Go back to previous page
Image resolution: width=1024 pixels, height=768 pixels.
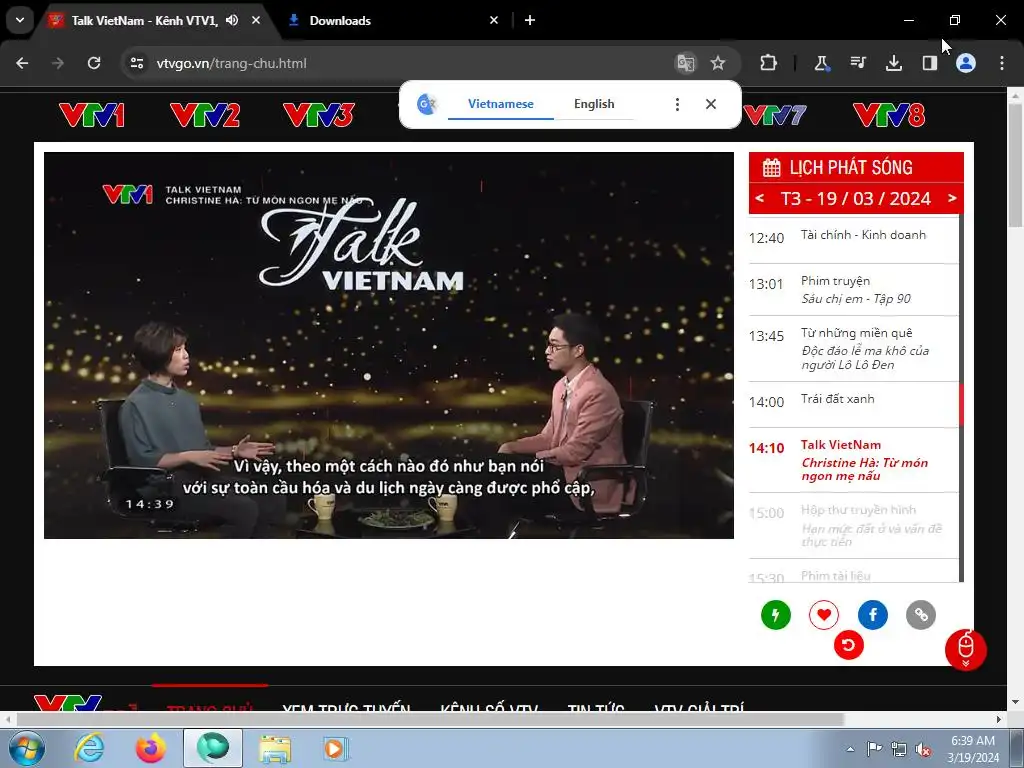coord(22,63)
